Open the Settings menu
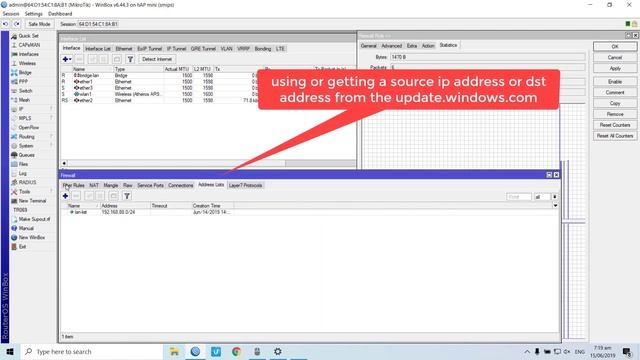 [33, 14]
